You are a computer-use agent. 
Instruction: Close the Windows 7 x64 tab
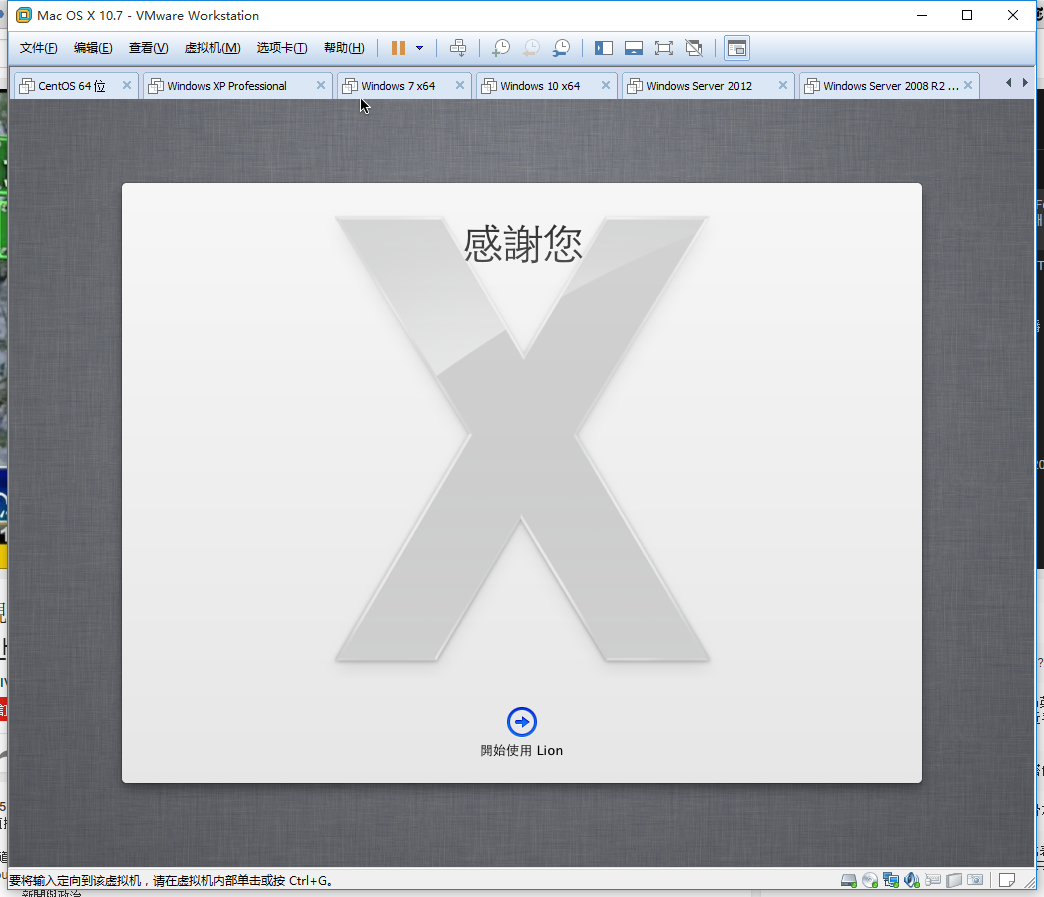coord(460,85)
